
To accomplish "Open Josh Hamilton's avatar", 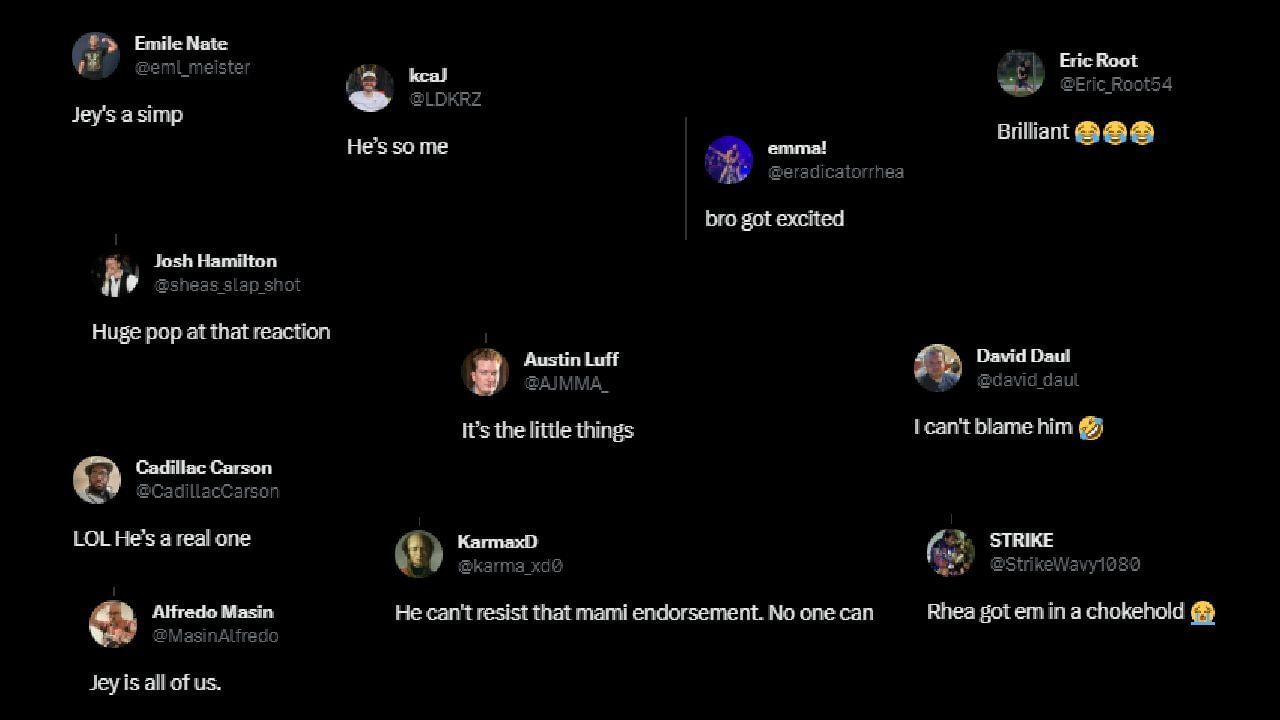I will [x=116, y=273].
